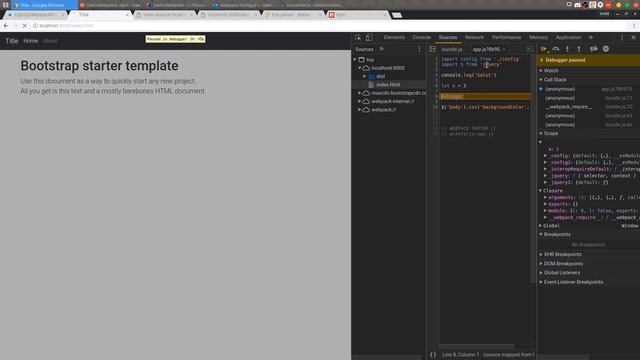The height and width of the screenshot is (360, 640).
Task: Close the DevTools panel
Action: pyautogui.click(x=633, y=38)
